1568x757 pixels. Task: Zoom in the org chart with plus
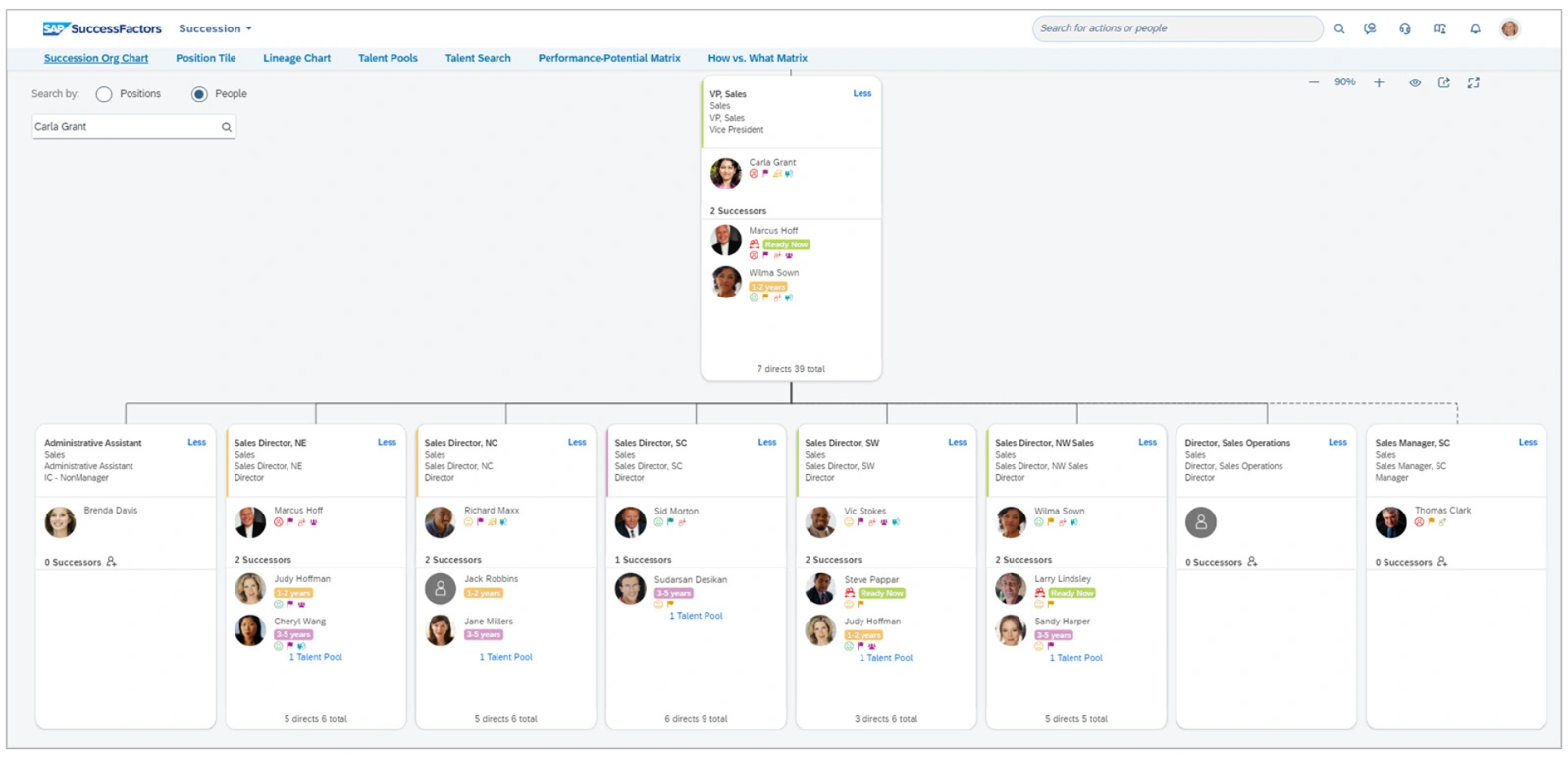(x=1379, y=82)
